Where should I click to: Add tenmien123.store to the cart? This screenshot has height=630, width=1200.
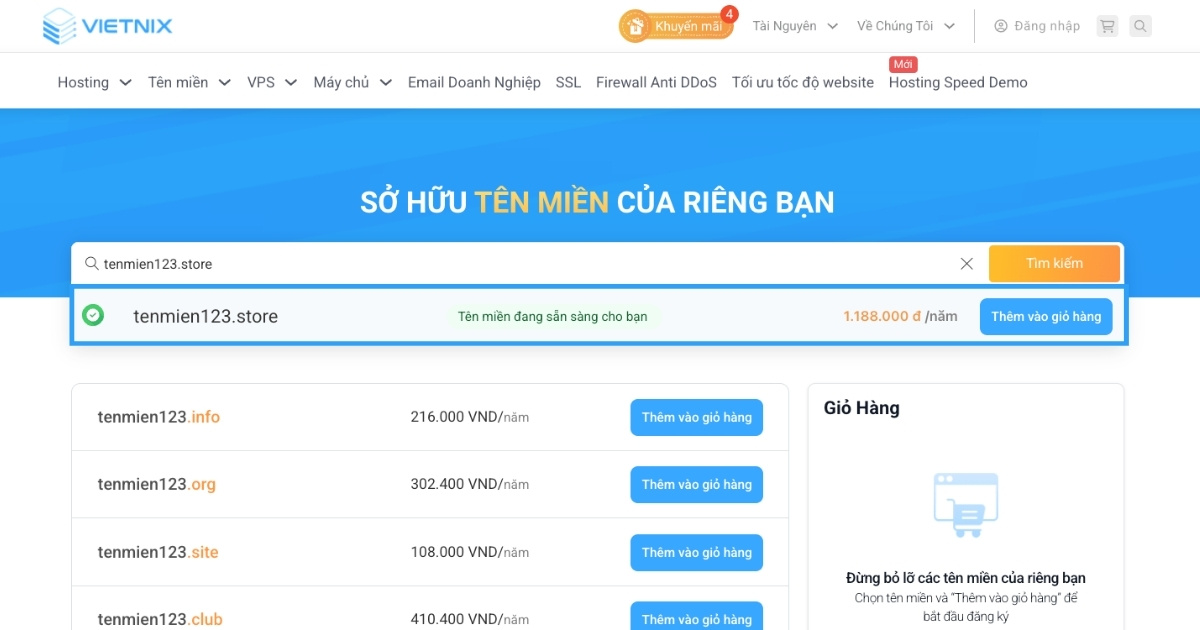(x=1045, y=315)
